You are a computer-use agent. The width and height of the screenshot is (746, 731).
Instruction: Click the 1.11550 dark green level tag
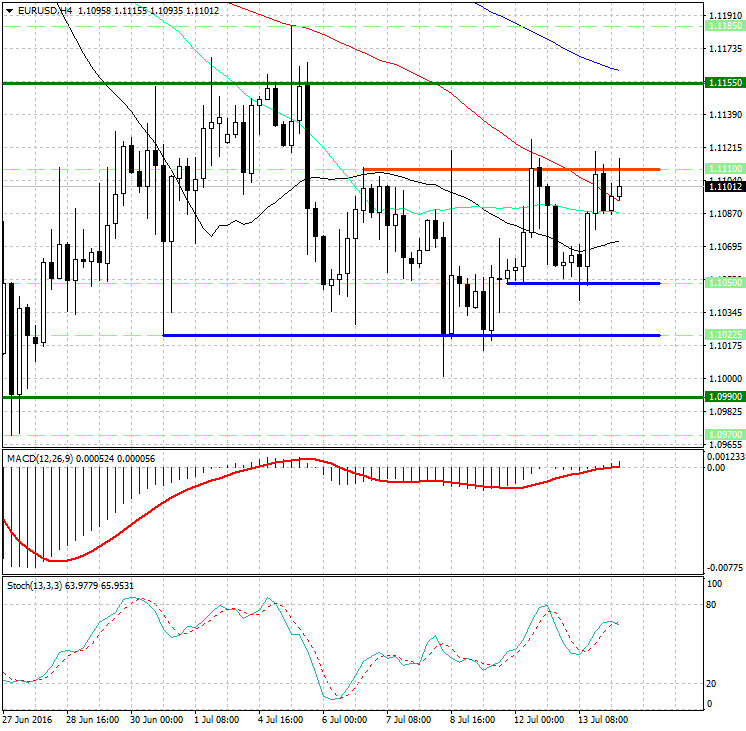725,83
